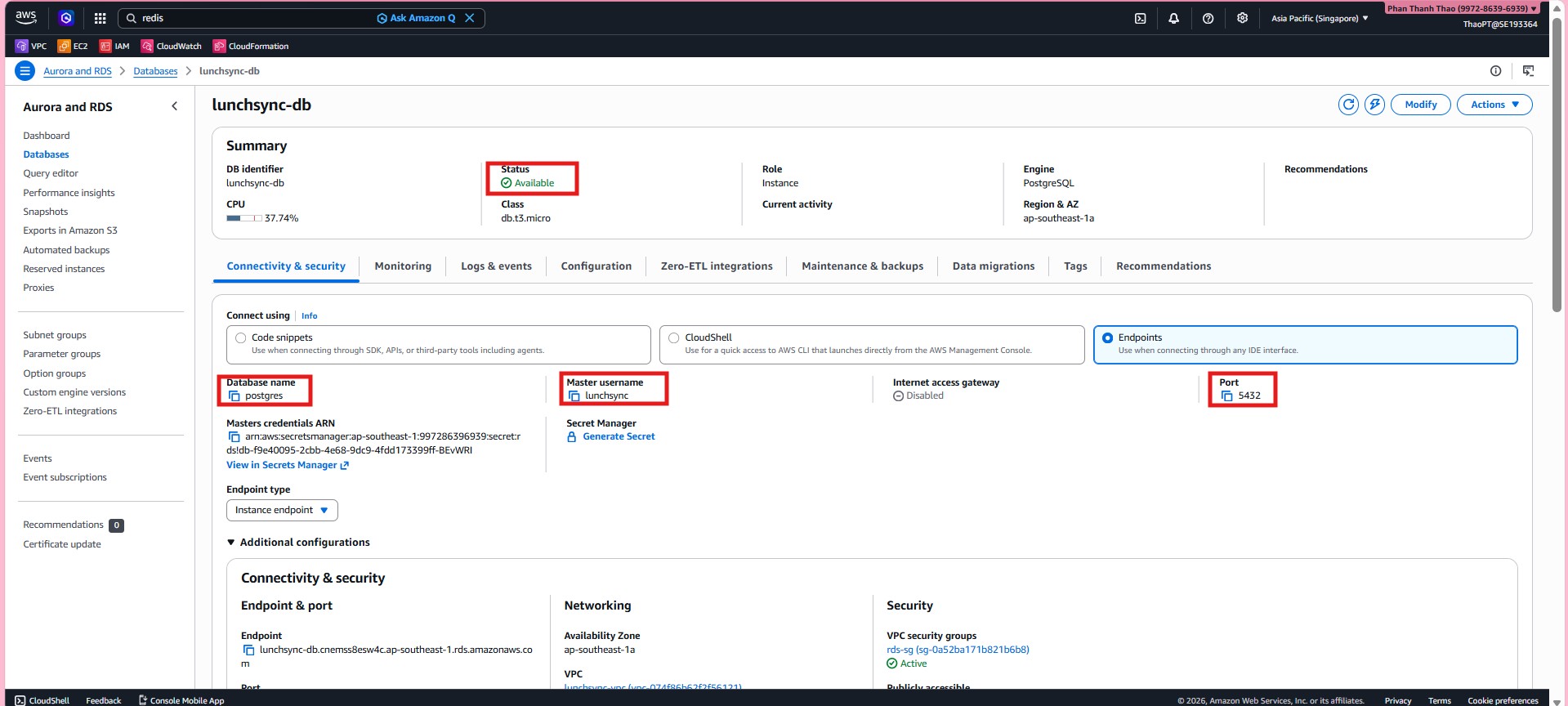
Task: Open the Configuration tab
Action: (596, 266)
